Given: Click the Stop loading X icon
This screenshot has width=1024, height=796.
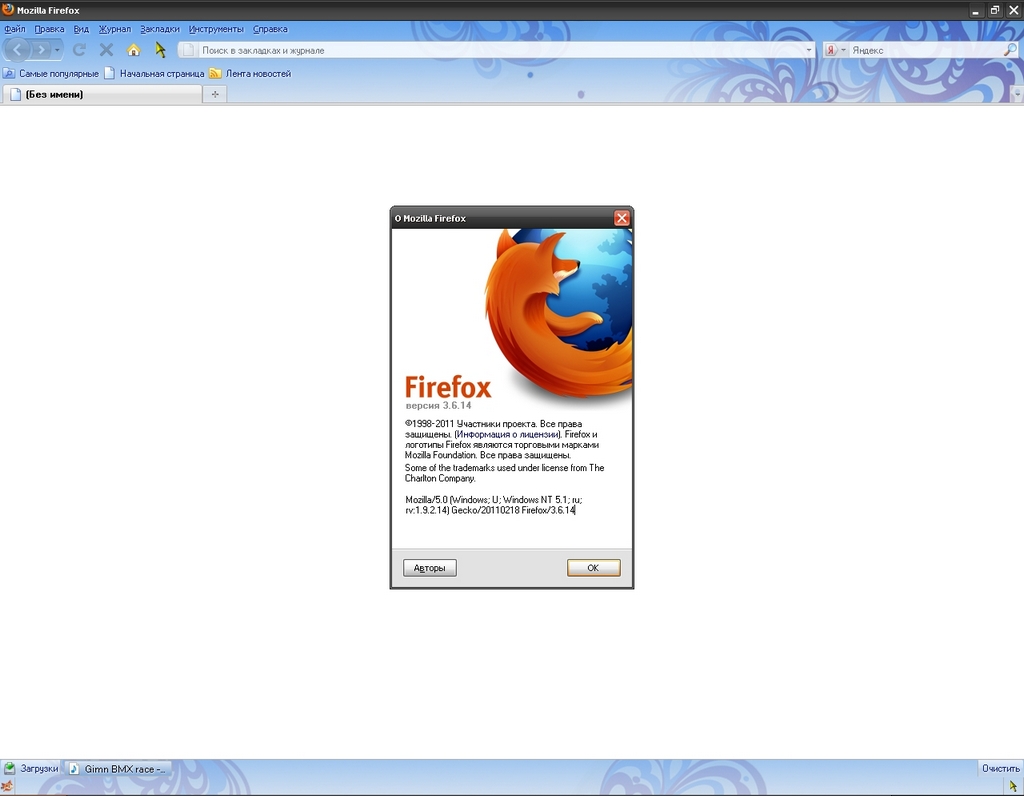Looking at the screenshot, I should point(106,49).
